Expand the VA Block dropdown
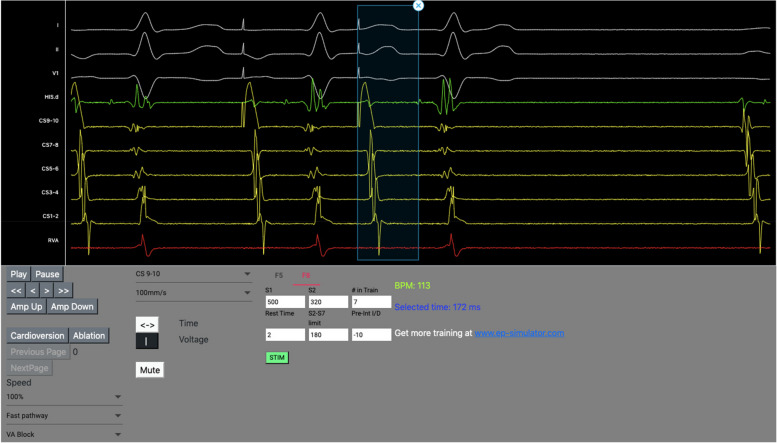 click(63, 435)
